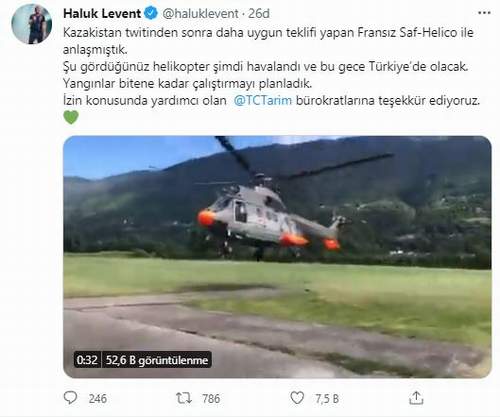The height and width of the screenshot is (417, 500).
Task: Click the 52,6 B görüntülenme view count
Action: 157,360
